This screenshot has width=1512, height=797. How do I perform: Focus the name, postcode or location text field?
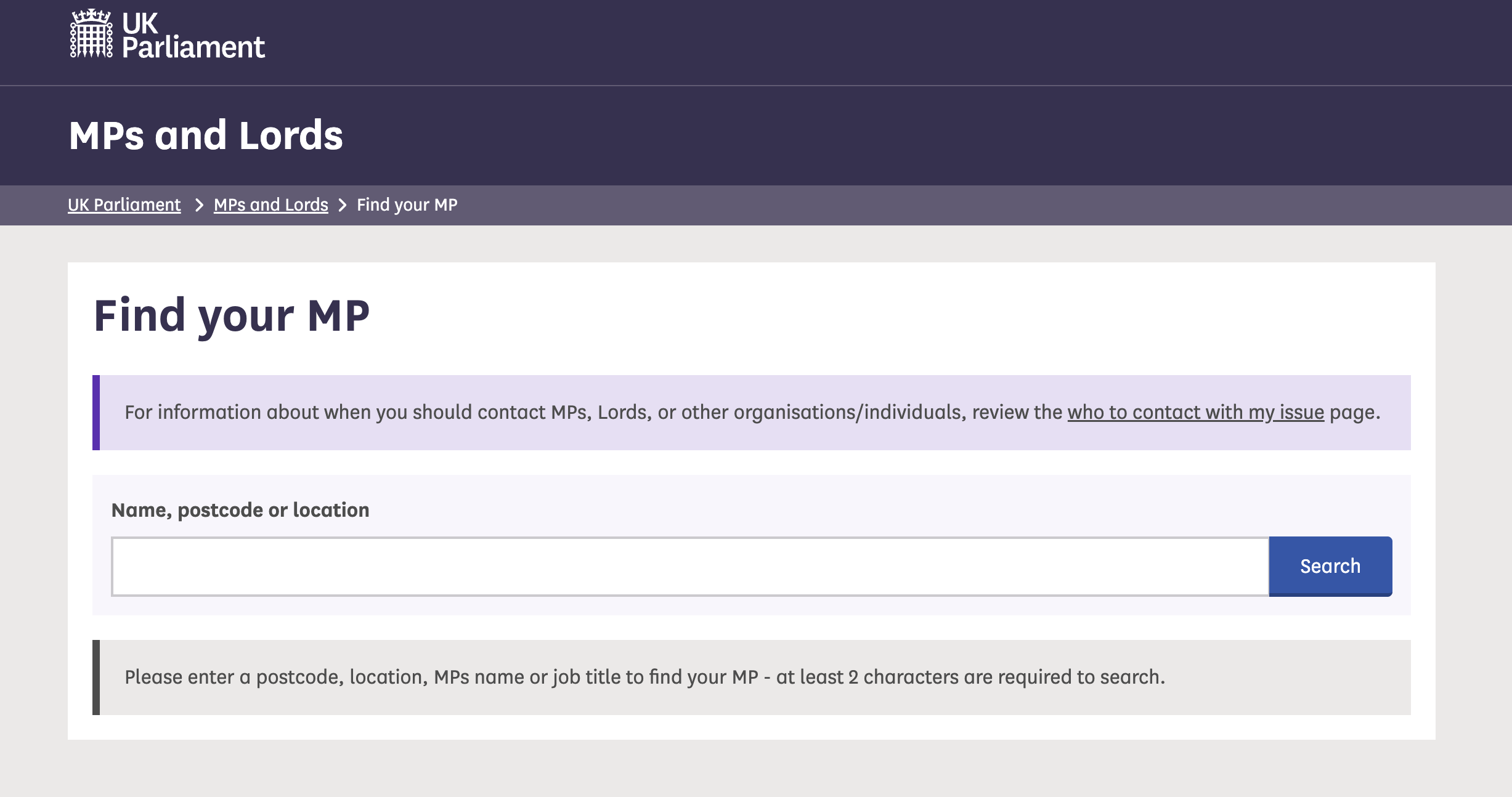690,567
